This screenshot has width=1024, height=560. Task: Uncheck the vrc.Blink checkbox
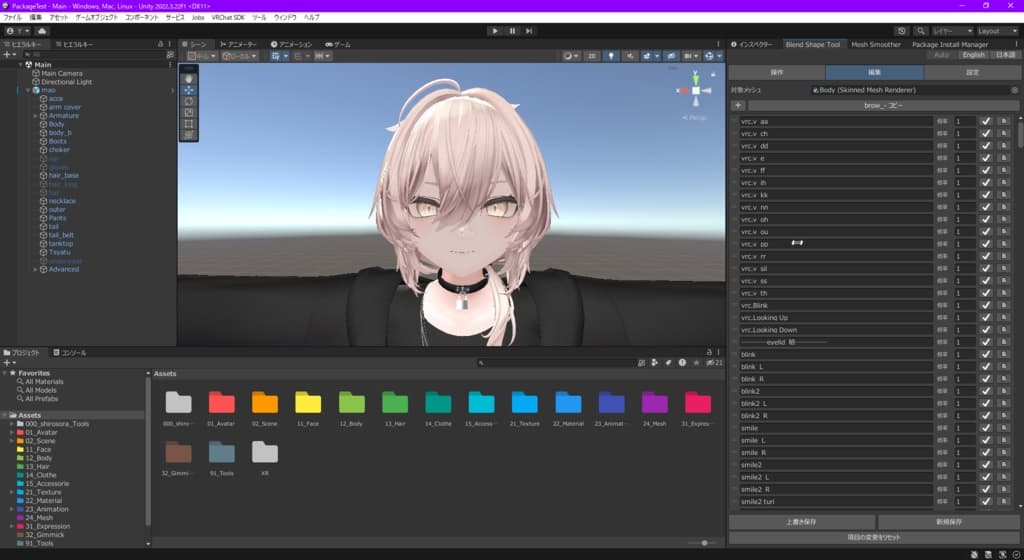(x=986, y=305)
